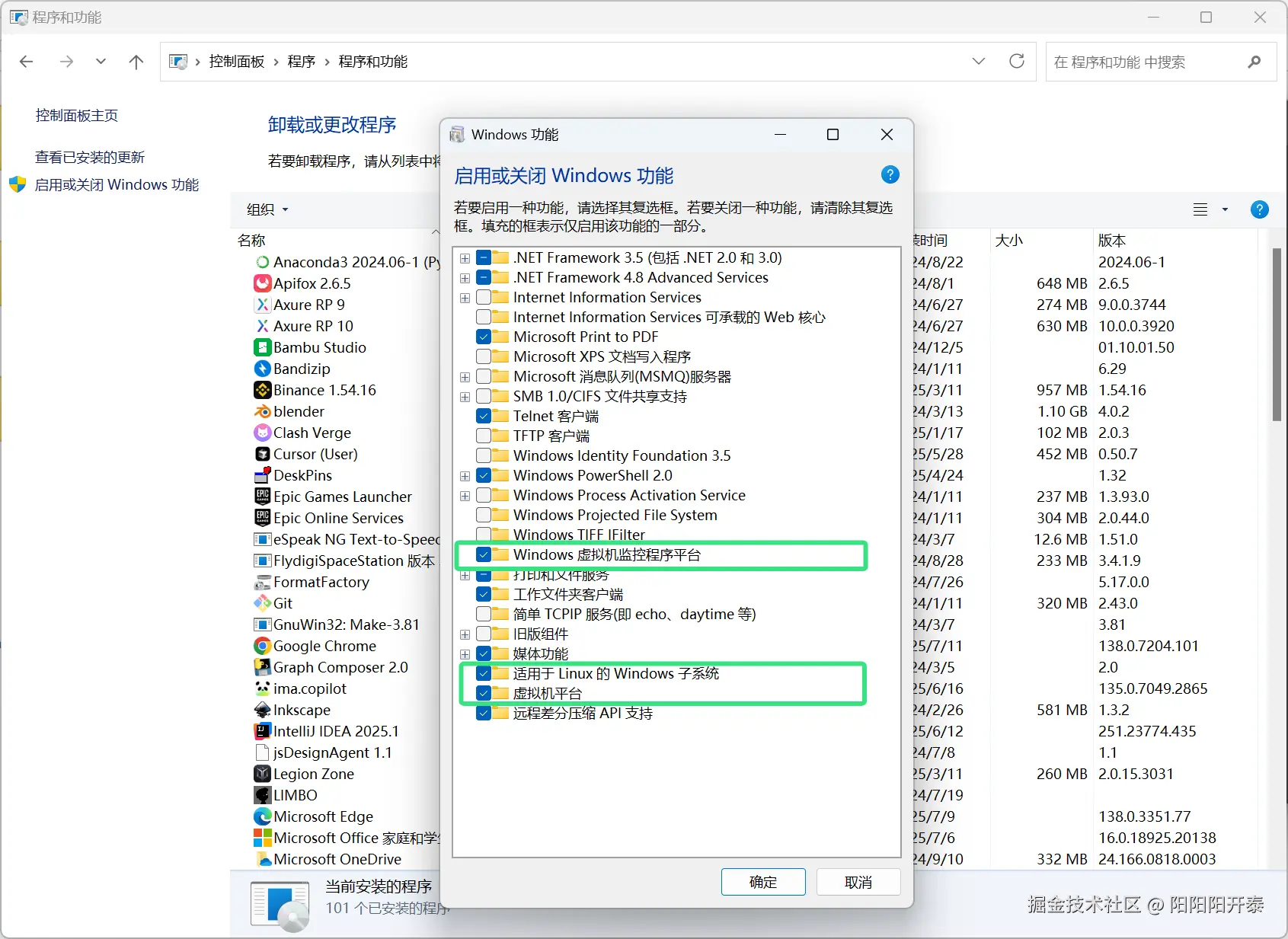1288x939 pixels.
Task: Open the view options dropdown arrow
Action: click(1225, 209)
